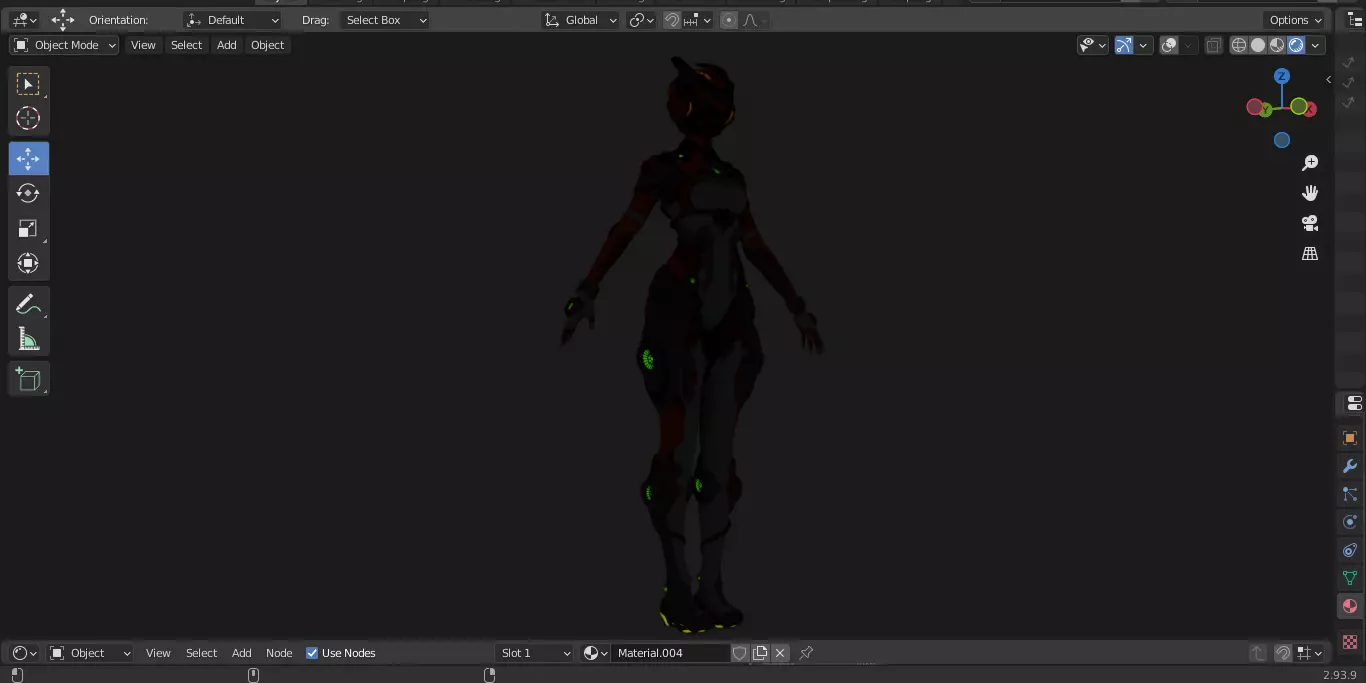Screen dimensions: 1366x683
Task: Choose the Annotate pencil tool
Action: tap(28, 304)
